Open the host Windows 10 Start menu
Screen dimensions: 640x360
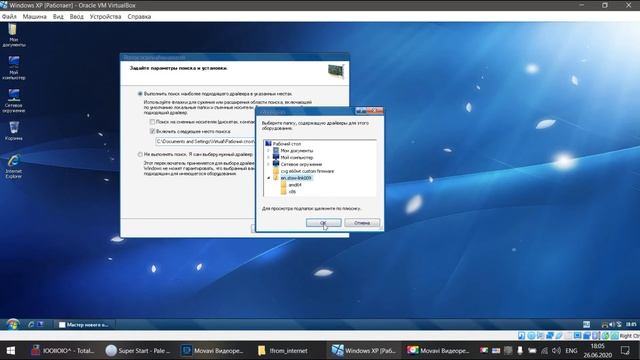tap(11, 351)
